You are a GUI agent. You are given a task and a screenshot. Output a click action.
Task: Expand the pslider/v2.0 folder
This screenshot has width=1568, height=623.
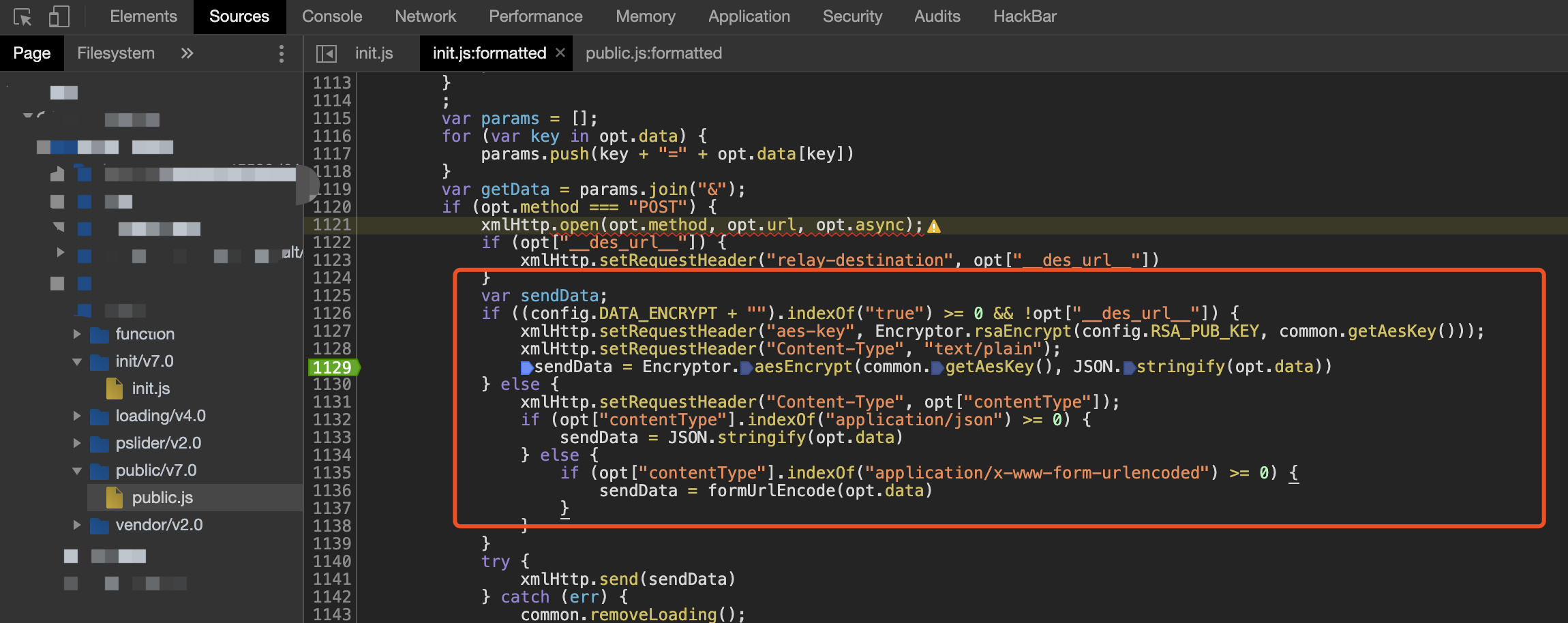coord(77,443)
